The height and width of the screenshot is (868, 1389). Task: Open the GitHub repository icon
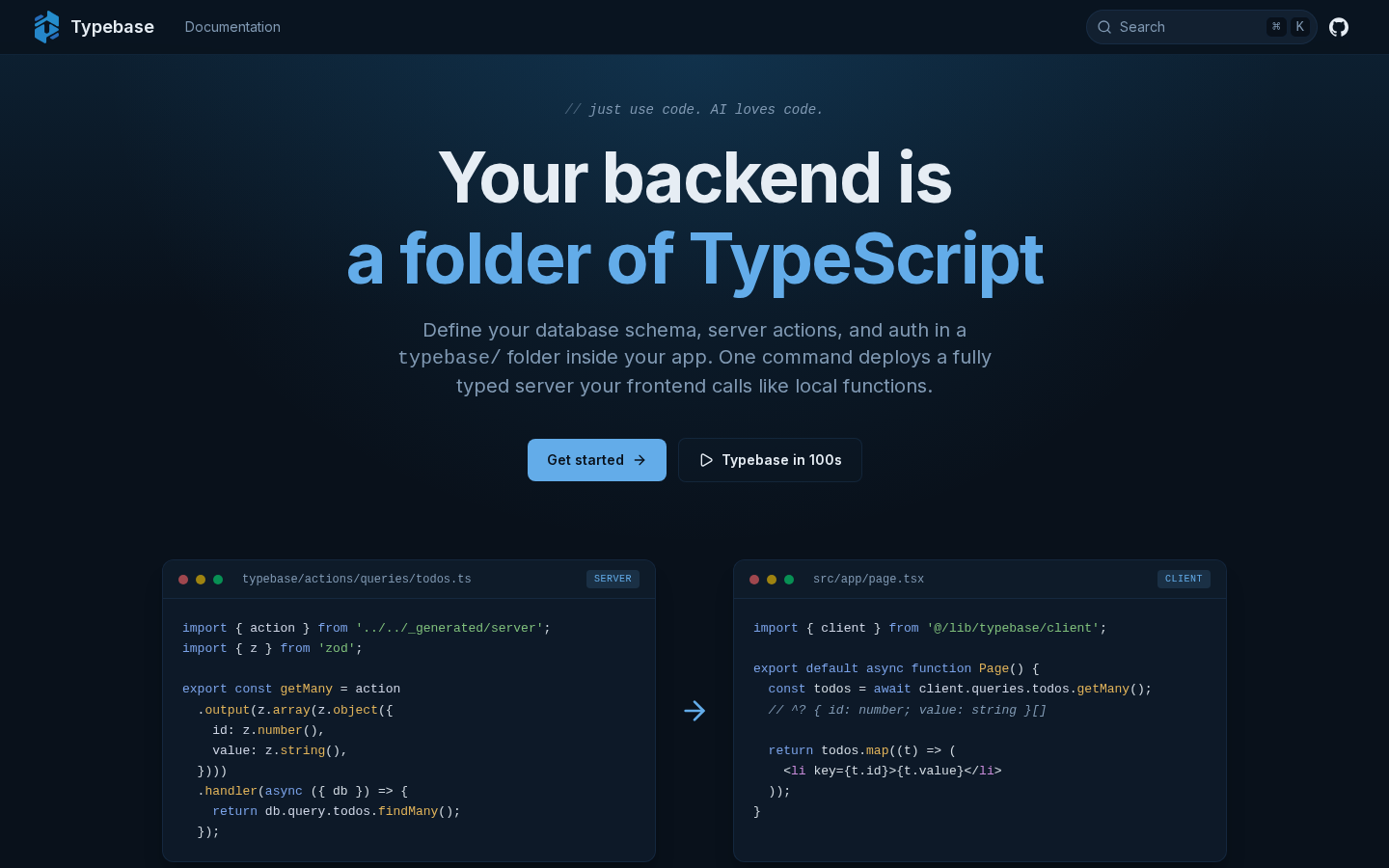click(1339, 27)
